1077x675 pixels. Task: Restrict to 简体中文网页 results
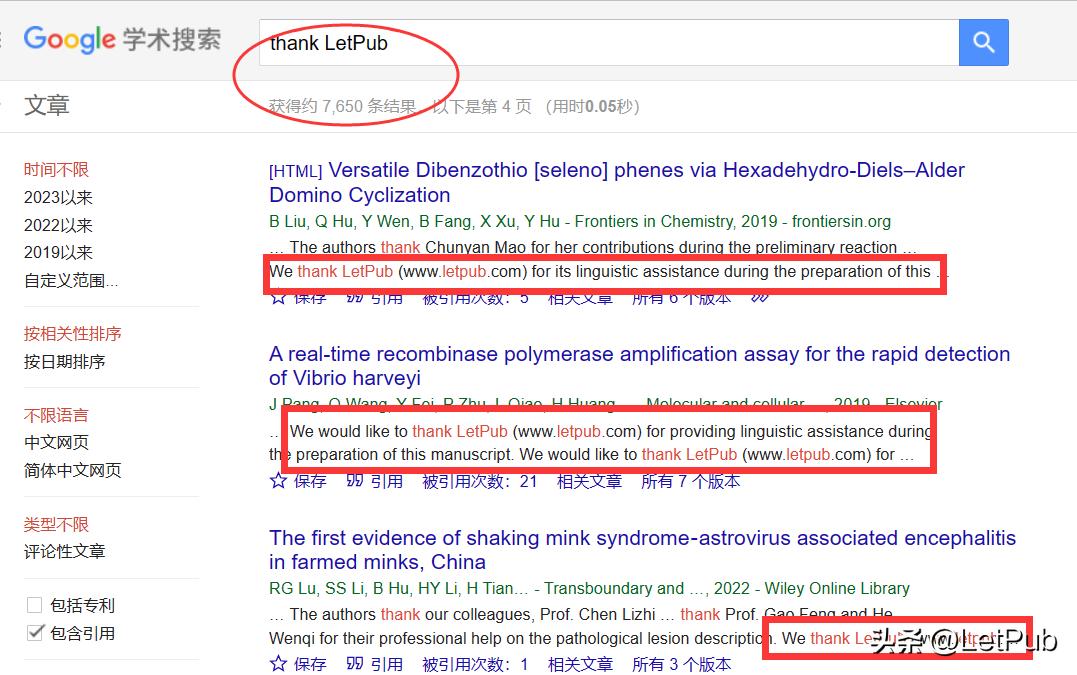(72, 470)
